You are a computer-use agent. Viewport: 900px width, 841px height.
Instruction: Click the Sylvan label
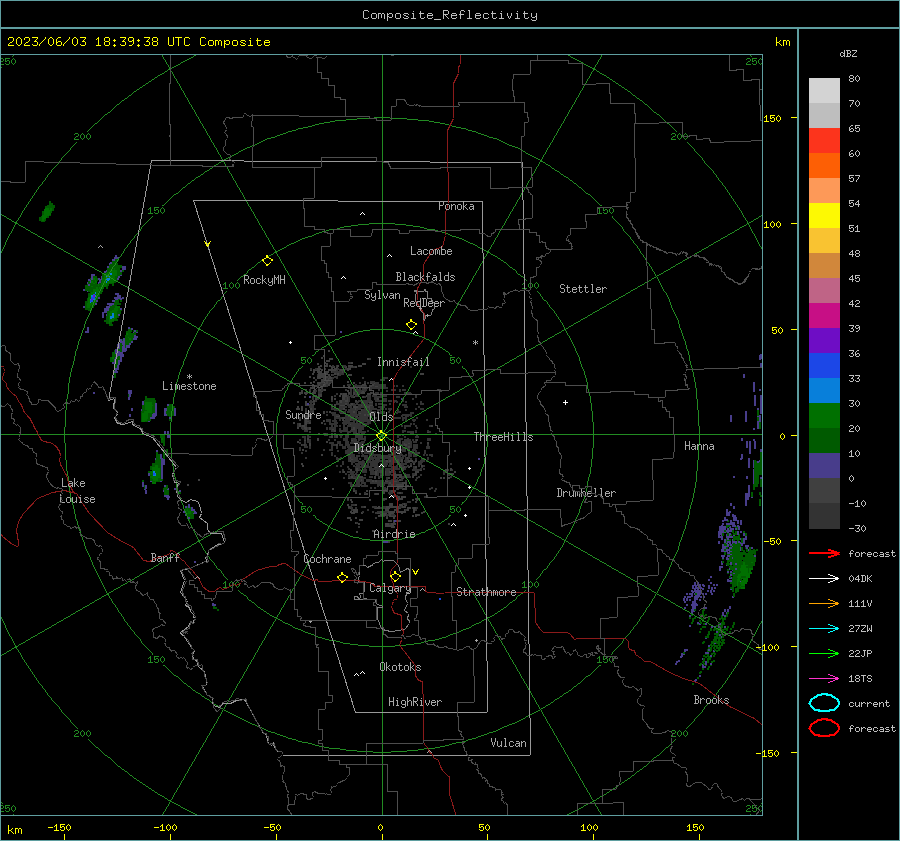[382, 295]
